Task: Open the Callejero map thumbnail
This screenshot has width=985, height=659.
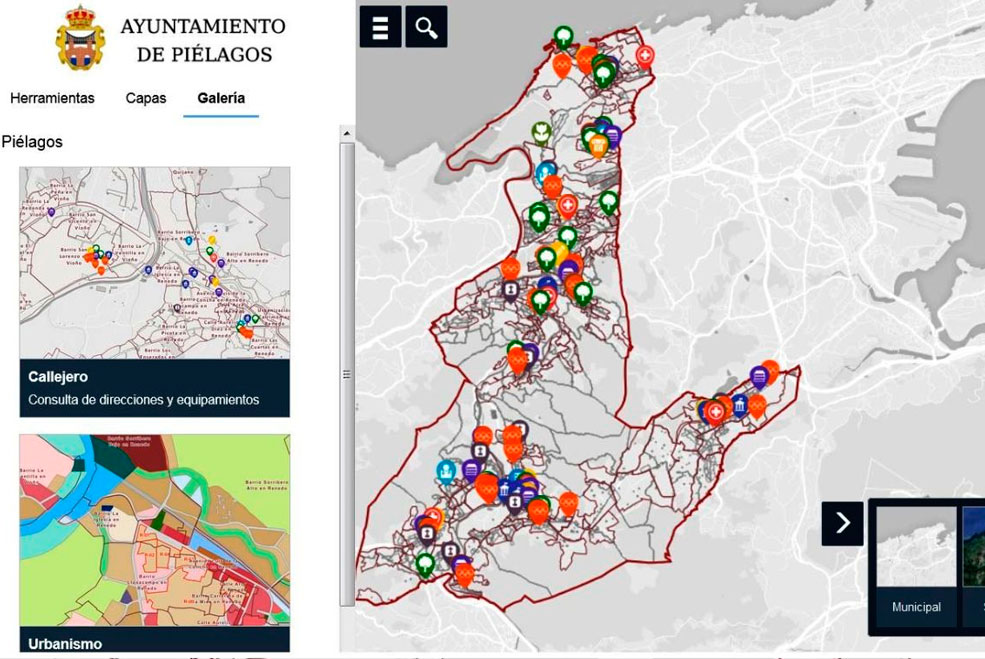Action: pos(155,263)
